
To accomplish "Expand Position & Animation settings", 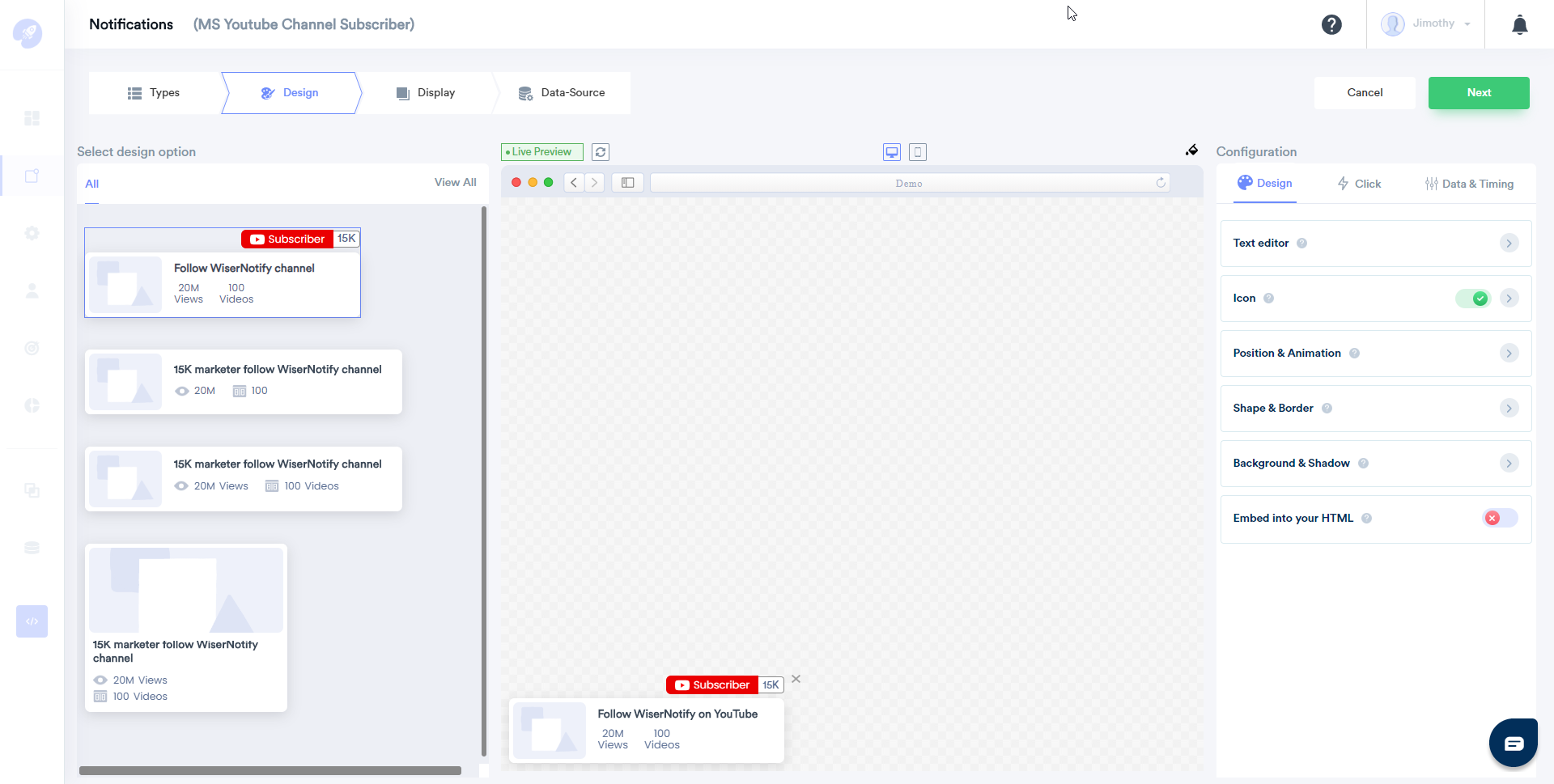I will pyautogui.click(x=1509, y=353).
